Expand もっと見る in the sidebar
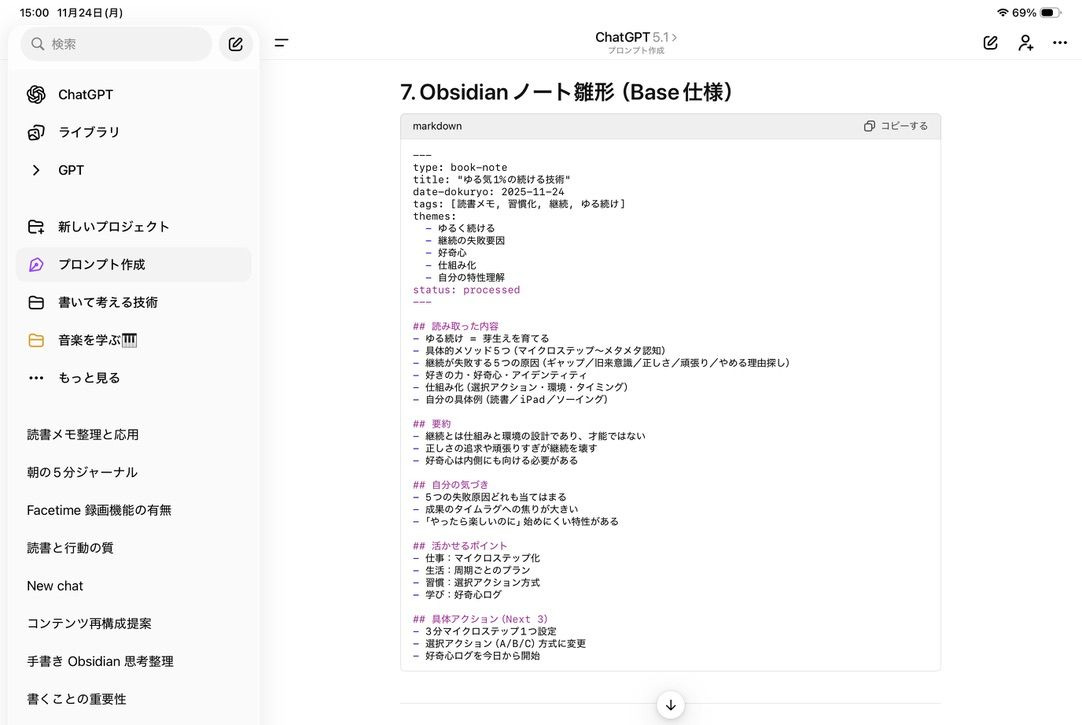Viewport: 1082px width, 725px height. pos(86,377)
